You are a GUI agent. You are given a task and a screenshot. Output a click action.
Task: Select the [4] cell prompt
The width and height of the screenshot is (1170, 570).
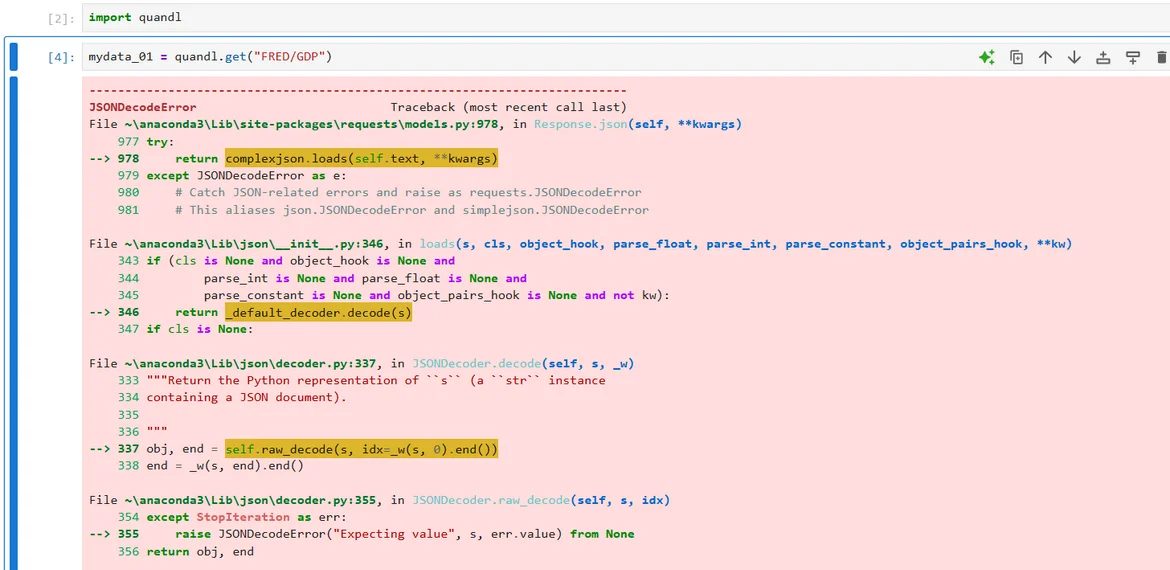tap(61, 58)
